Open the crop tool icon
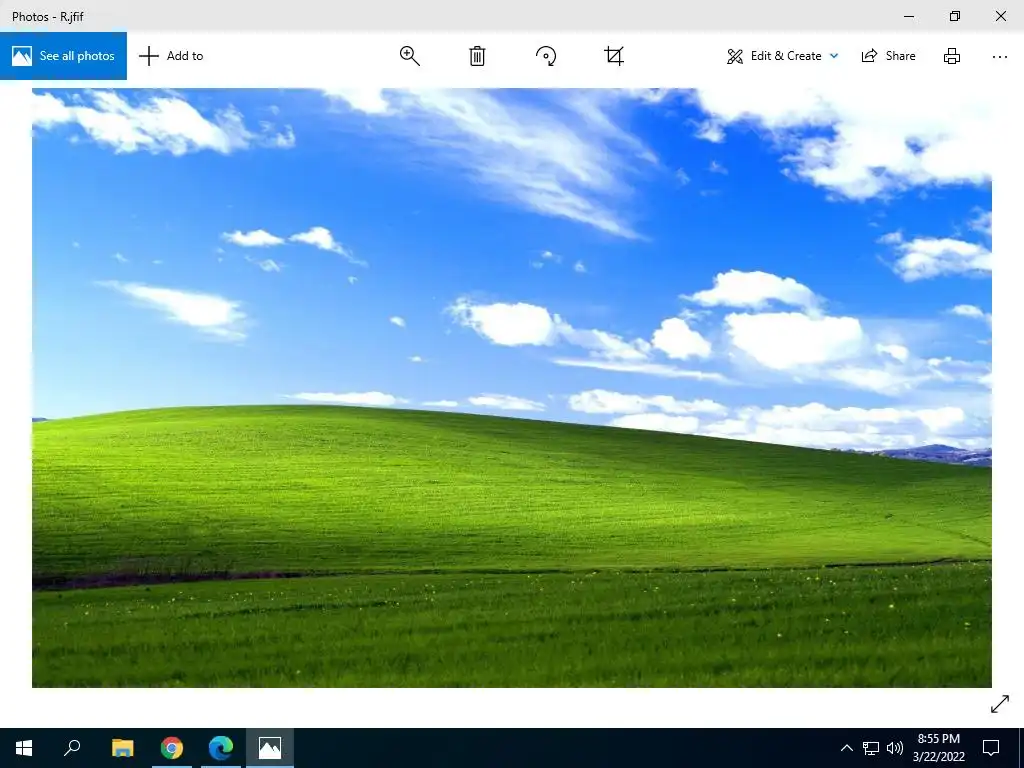Screen dimensions: 1024x768 [614, 56]
